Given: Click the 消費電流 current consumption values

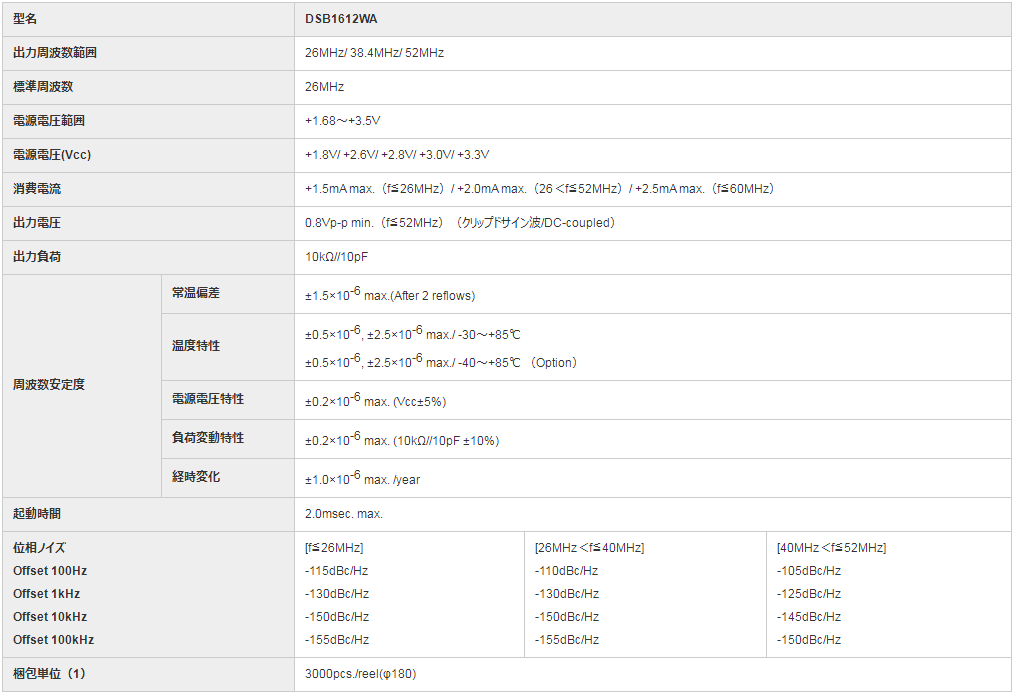Looking at the screenshot, I should [x=540, y=189].
